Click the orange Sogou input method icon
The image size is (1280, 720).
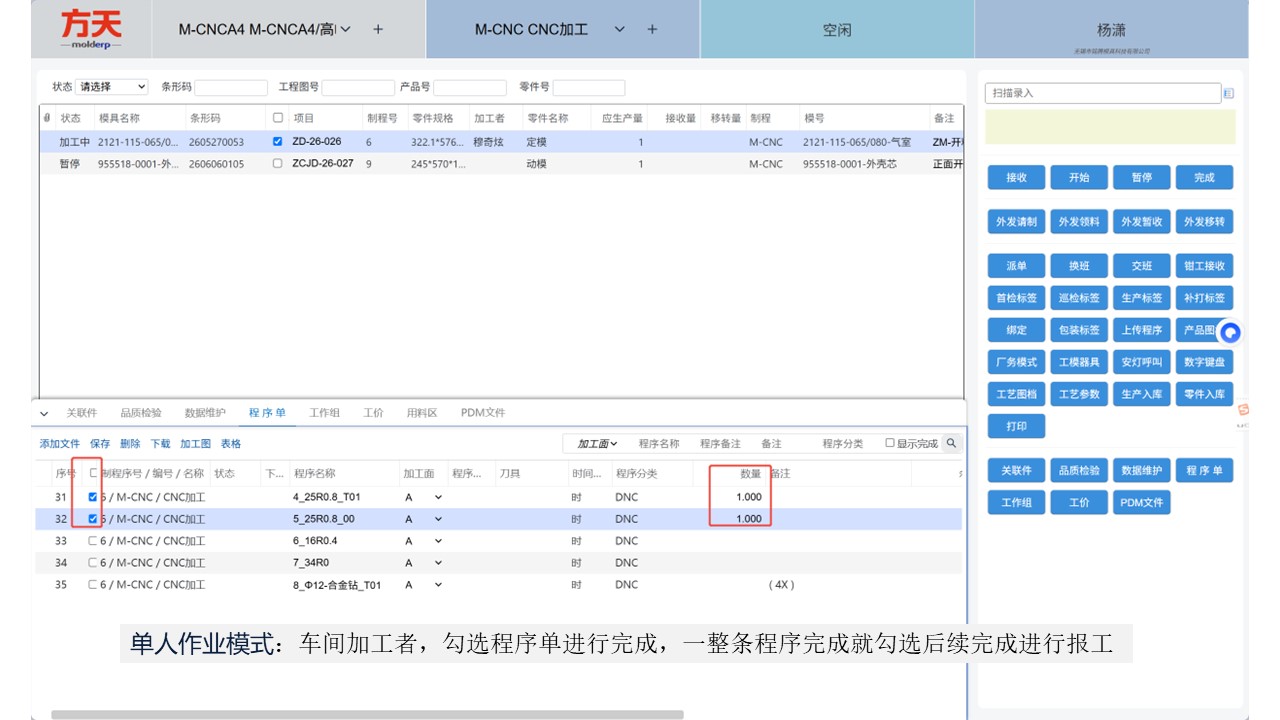point(1243,410)
